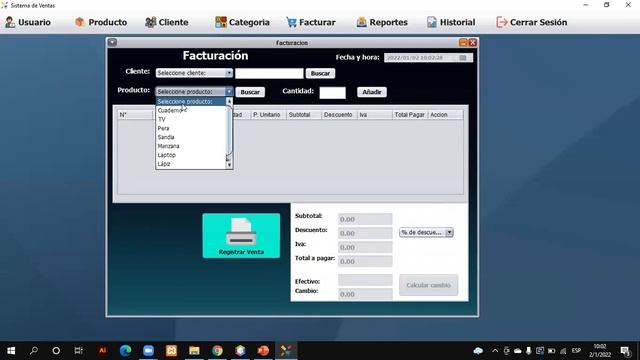Open the Reportes menu

[x=382, y=22]
